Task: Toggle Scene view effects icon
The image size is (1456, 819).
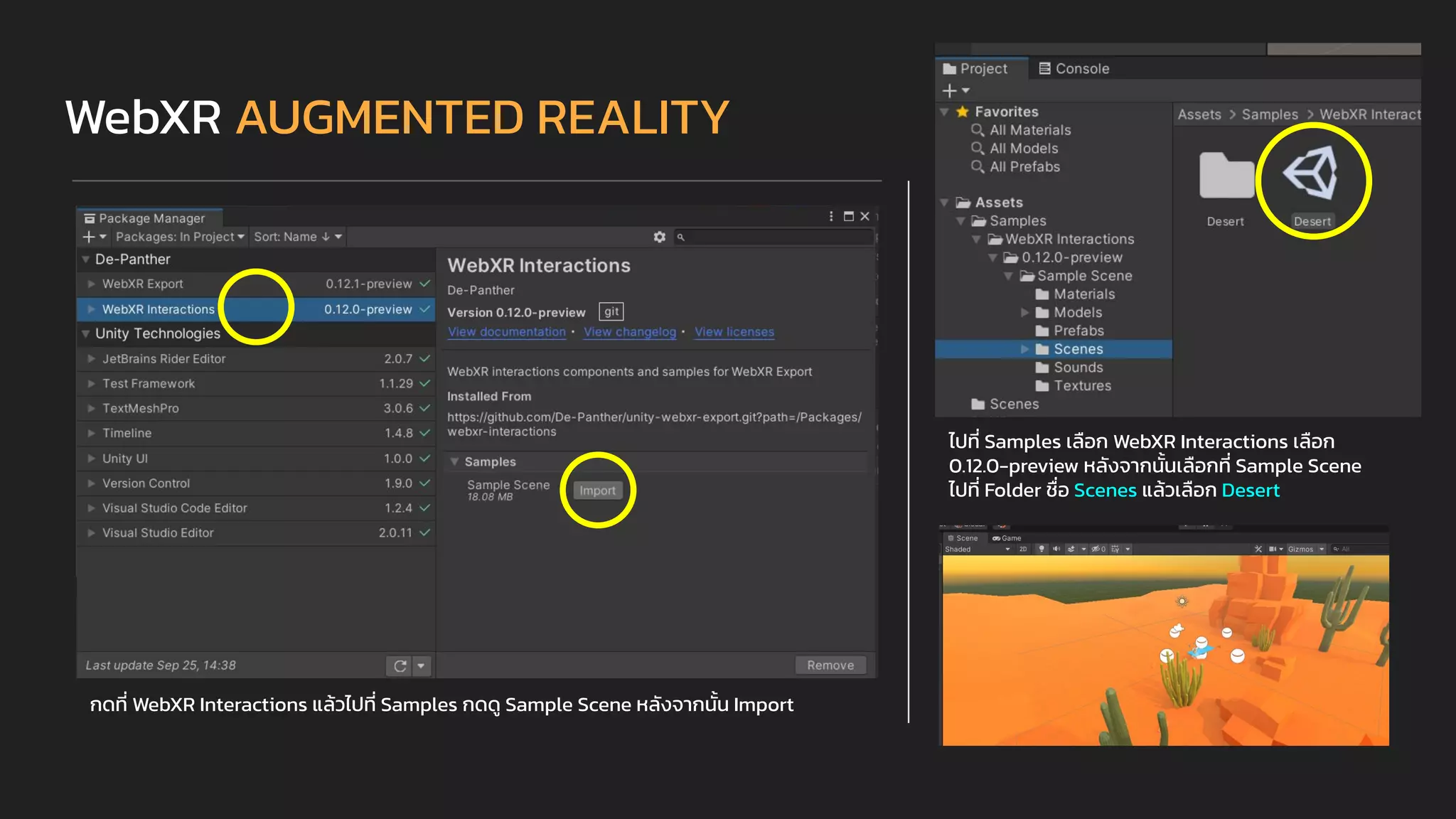Action: pyautogui.click(x=1071, y=549)
